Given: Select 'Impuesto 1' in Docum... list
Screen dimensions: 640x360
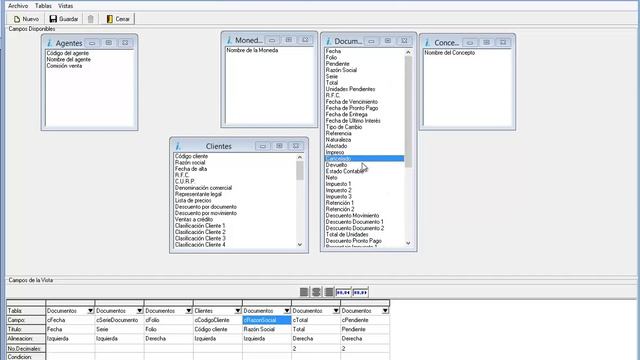Looking at the screenshot, I should point(338,184).
